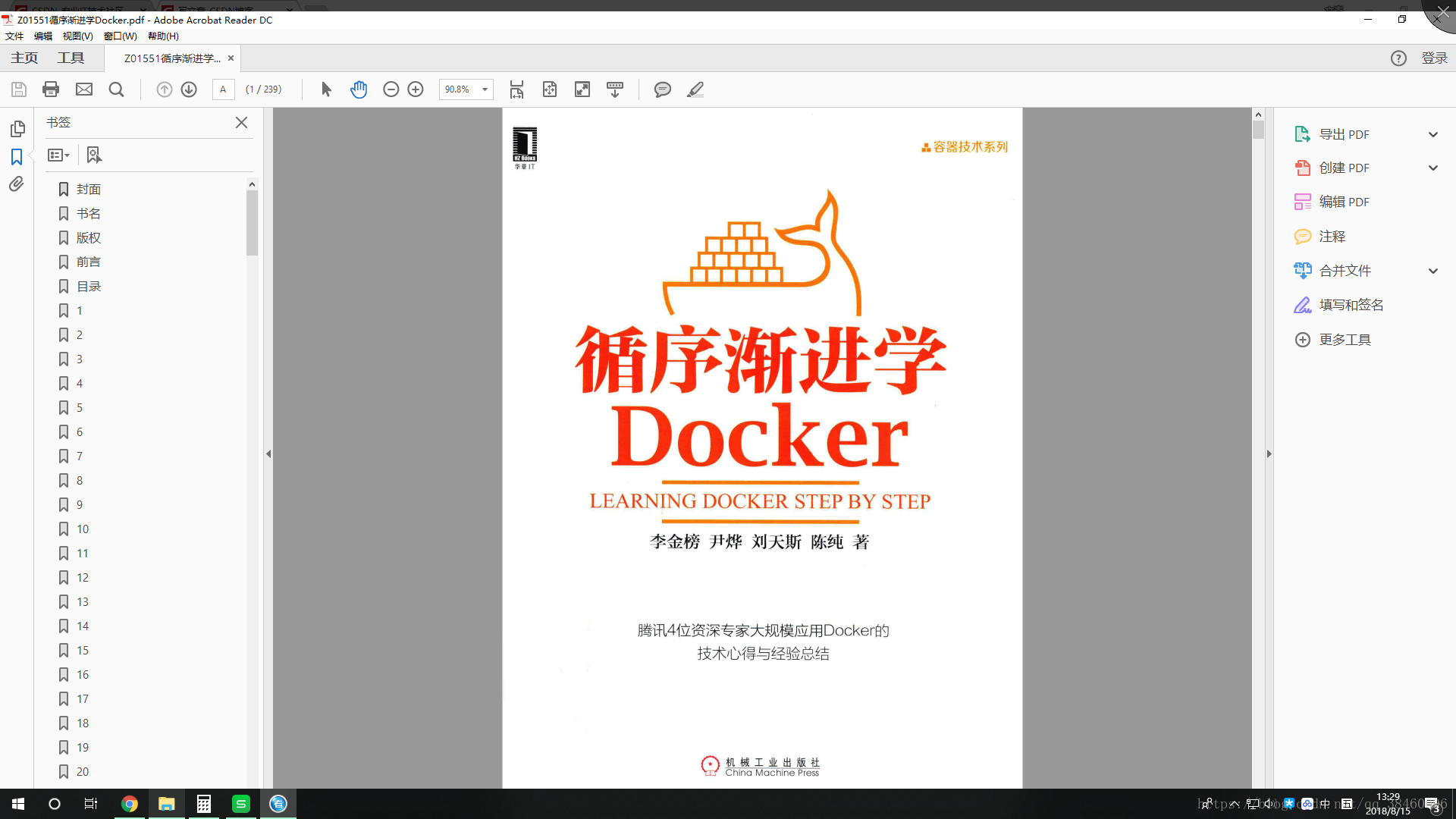Image resolution: width=1456 pixels, height=819 pixels.
Task: Jump to 目录 bookmark
Action: (x=88, y=286)
